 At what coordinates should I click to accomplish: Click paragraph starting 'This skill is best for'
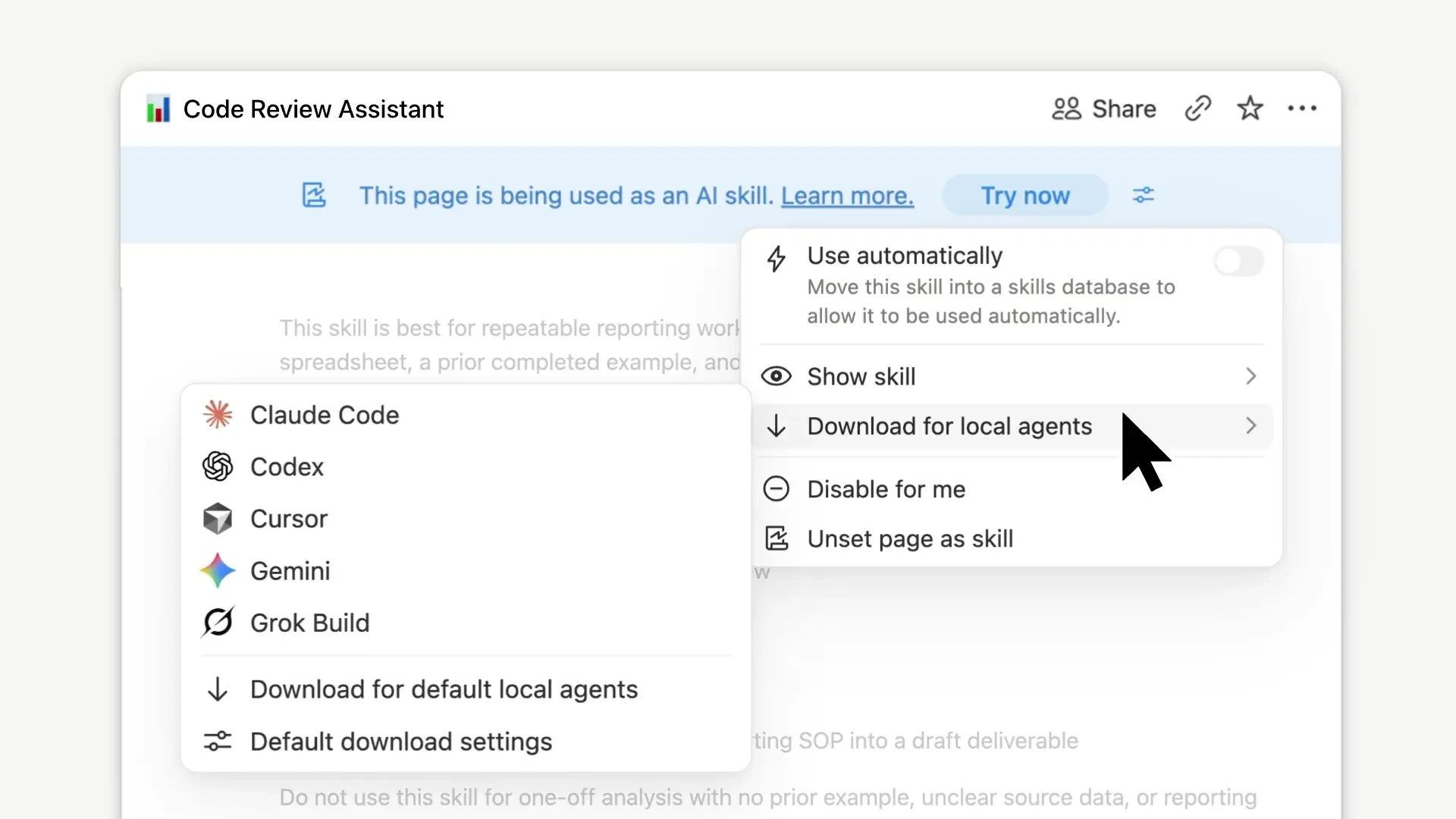[509, 345]
